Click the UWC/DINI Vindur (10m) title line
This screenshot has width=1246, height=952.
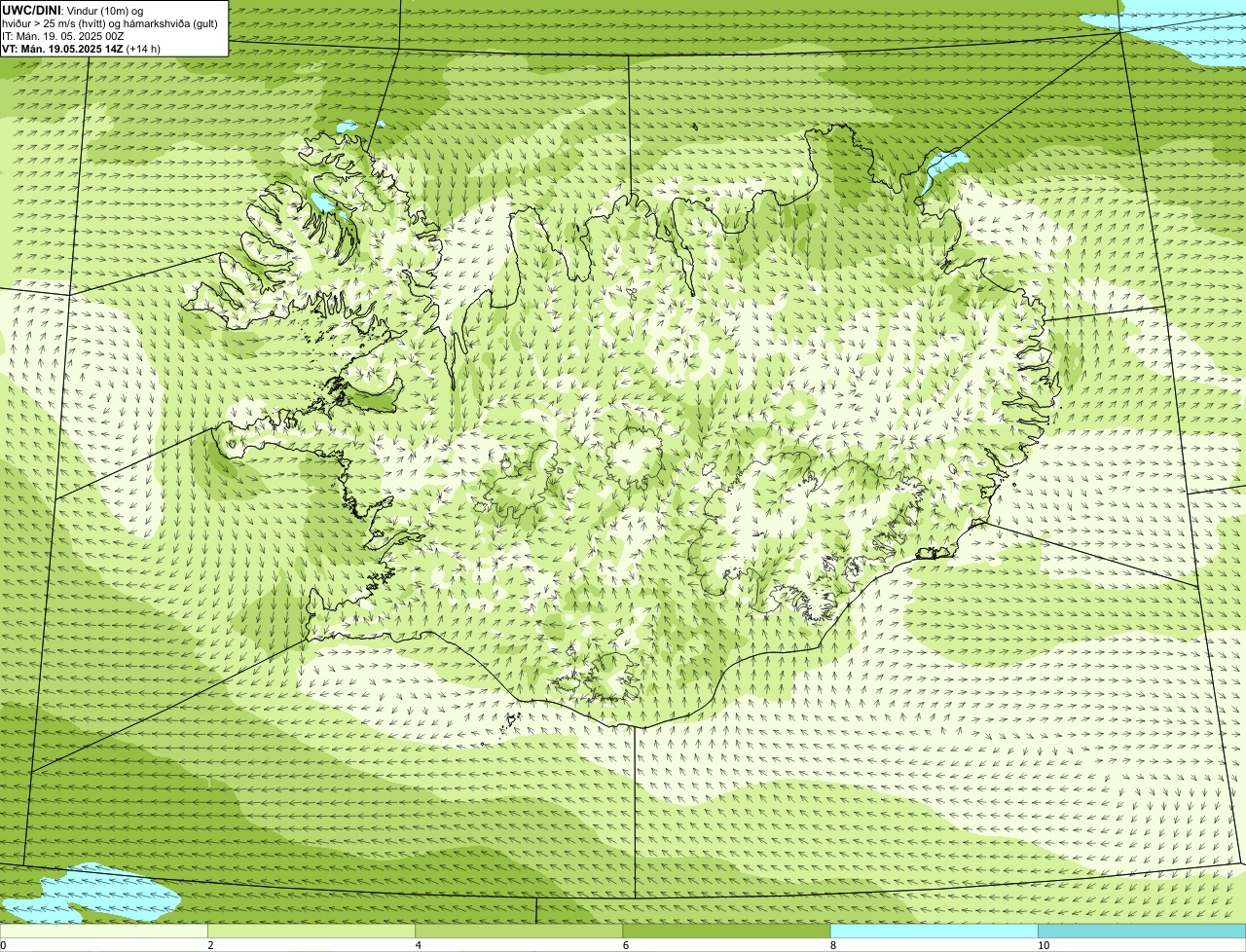pos(73,10)
